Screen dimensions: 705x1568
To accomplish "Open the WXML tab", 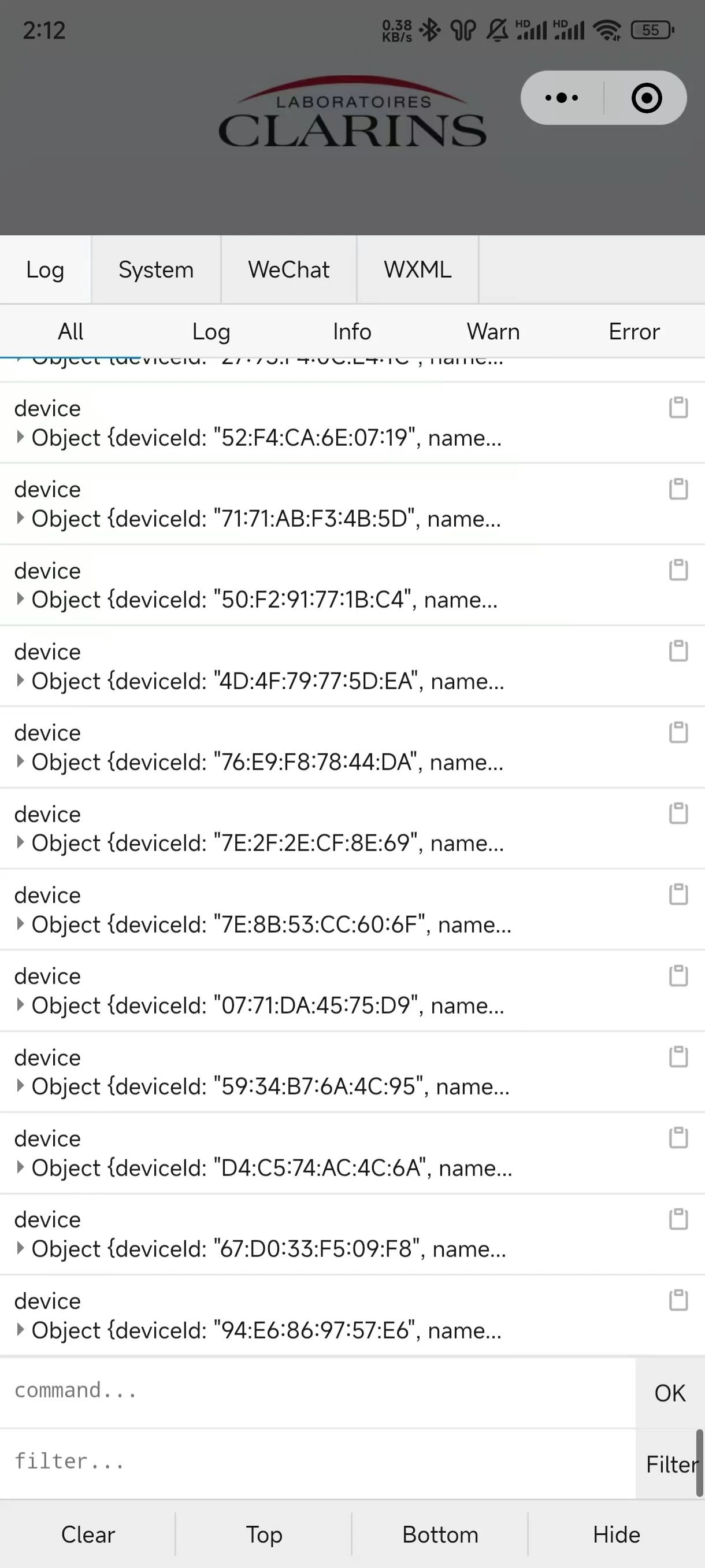I will point(418,269).
